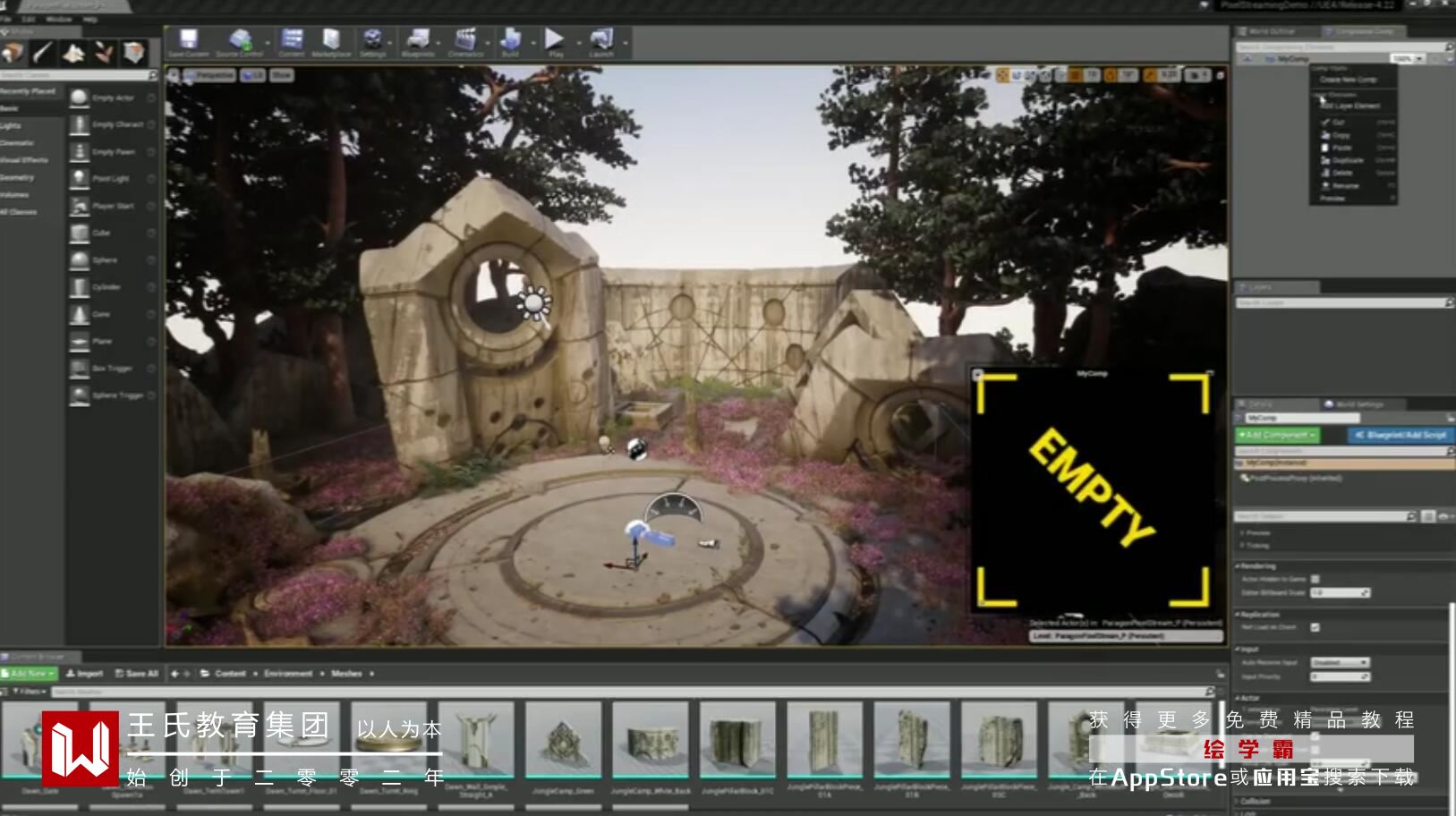Open the Perspective viewport dropdown
Screen dimensions: 1456x816
[210, 75]
